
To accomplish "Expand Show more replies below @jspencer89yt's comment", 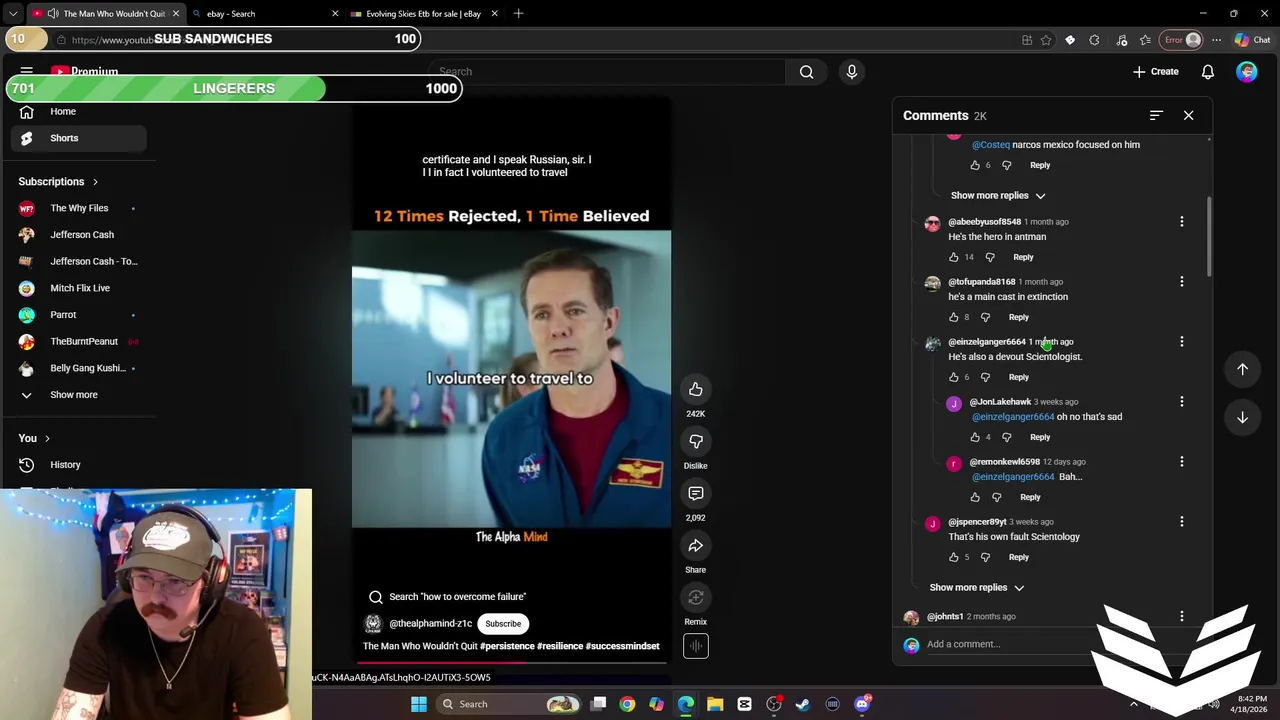I will 977,588.
